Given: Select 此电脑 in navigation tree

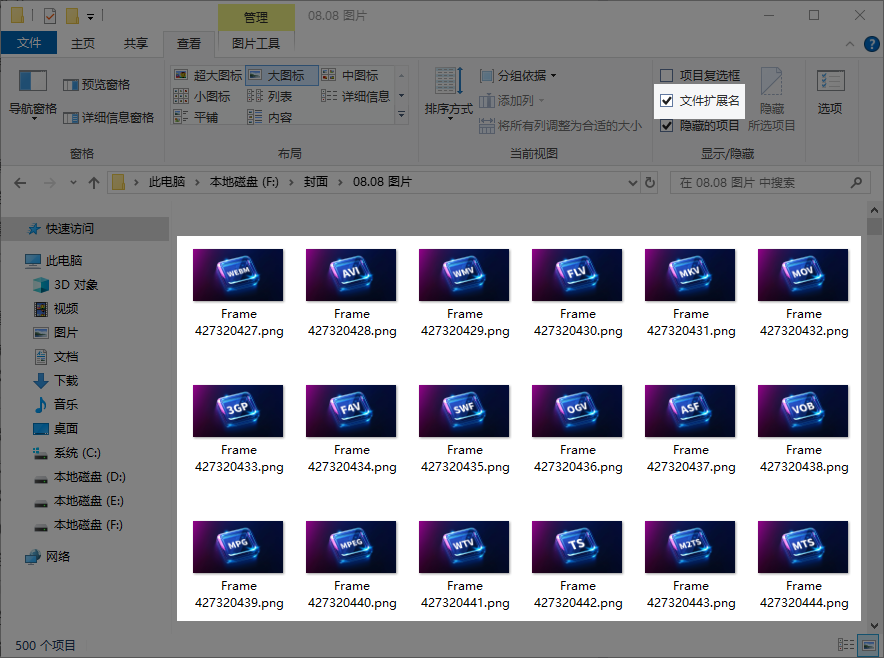Looking at the screenshot, I should point(55,260).
